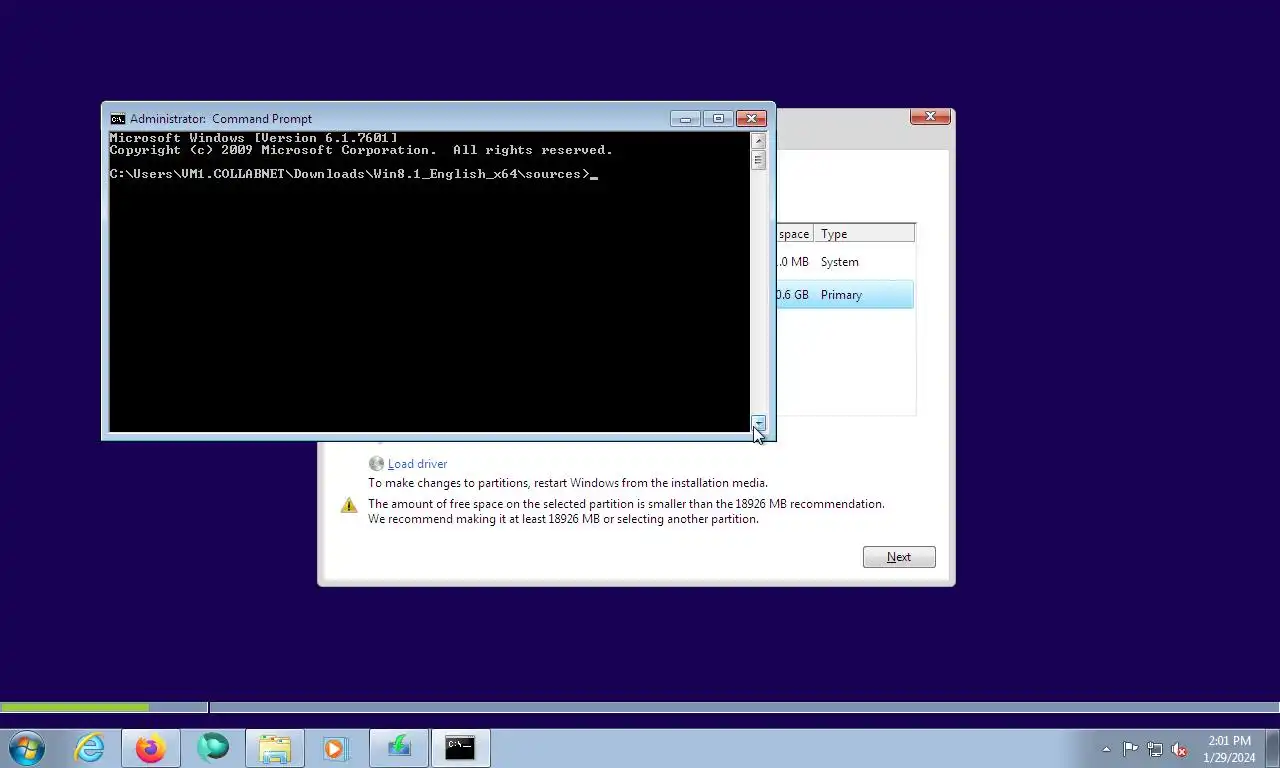Image resolution: width=1280 pixels, height=768 pixels.
Task: Show hidden system tray icons arrow
Action: [1106, 749]
